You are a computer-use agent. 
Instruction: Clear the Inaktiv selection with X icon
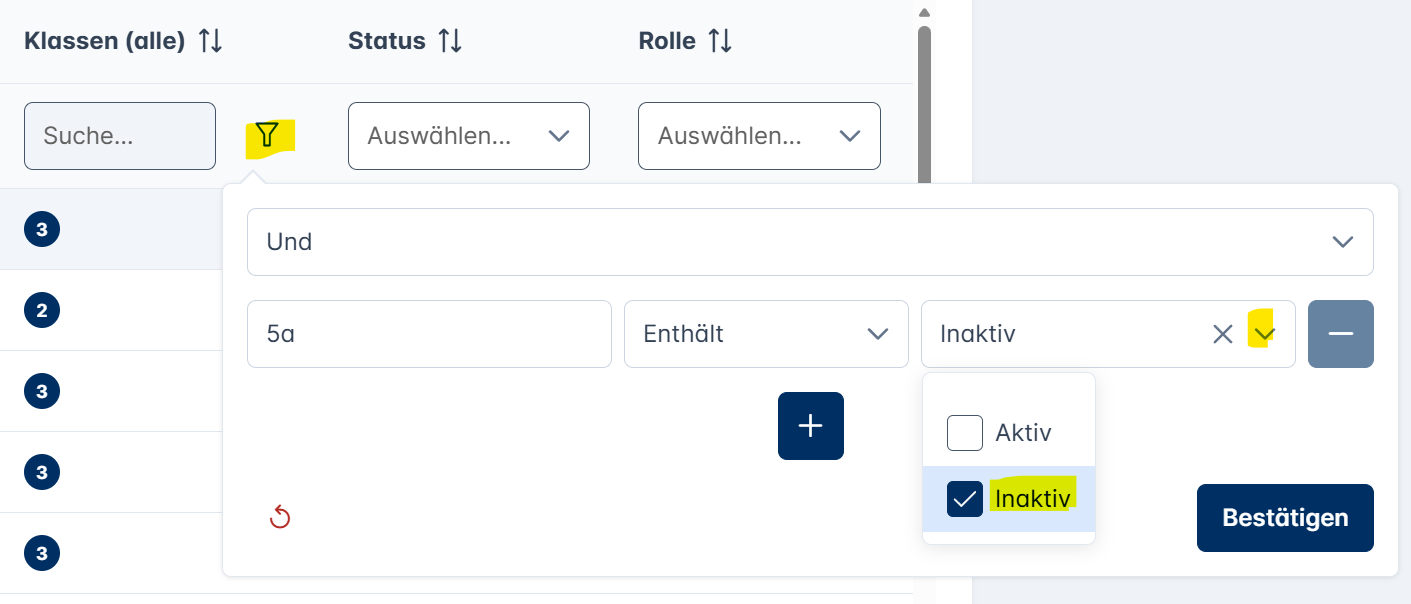pos(1222,334)
